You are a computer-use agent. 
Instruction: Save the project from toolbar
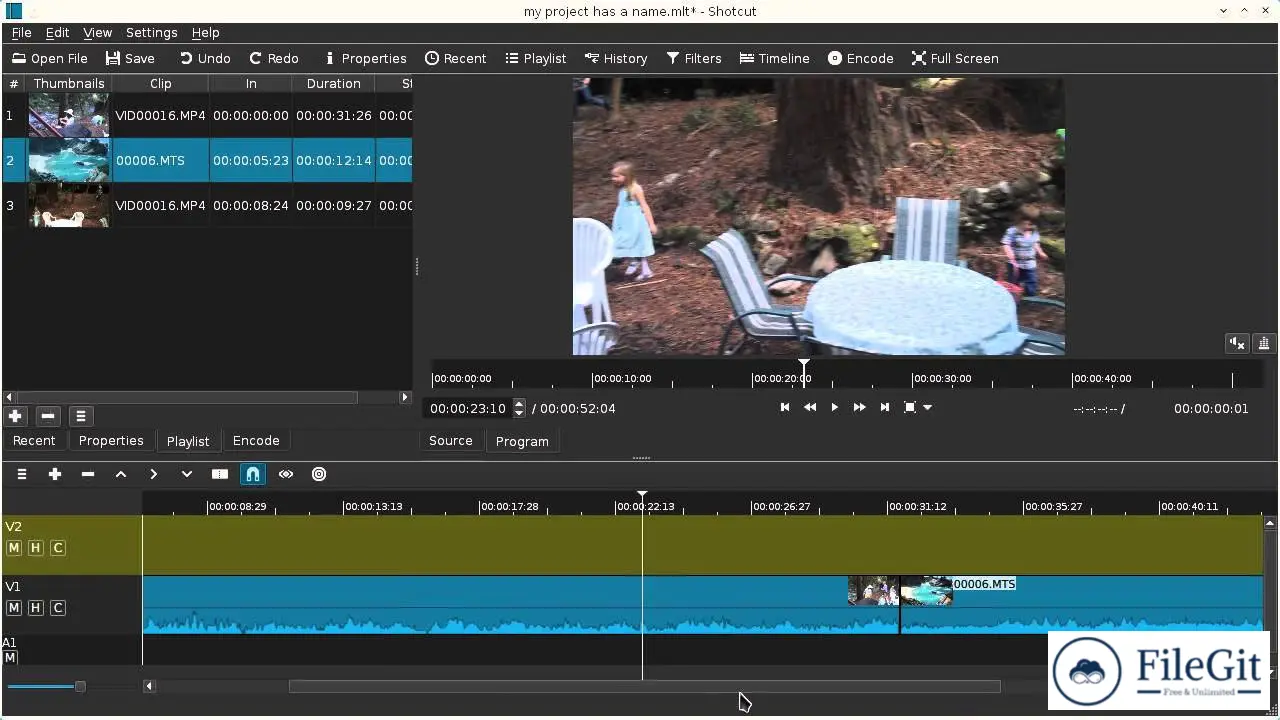point(130,58)
